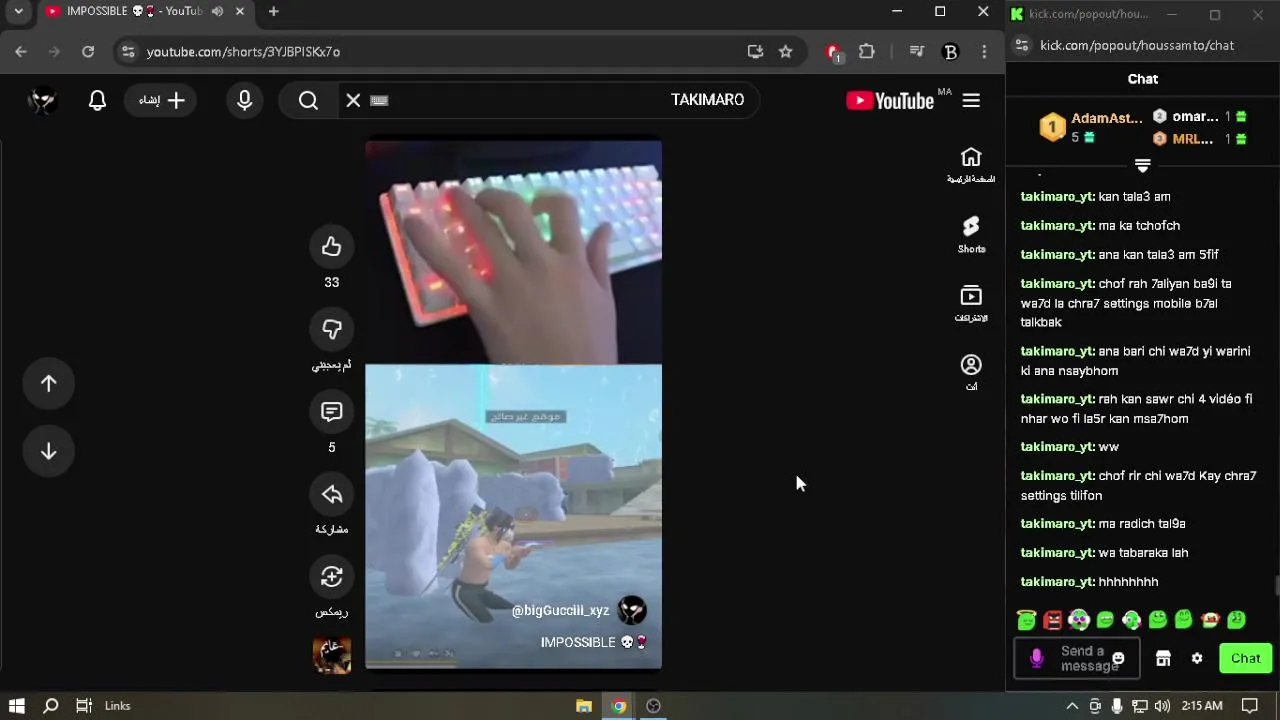Screen dimensions: 1280x720
Task: Open the You account section
Action: pos(971,372)
